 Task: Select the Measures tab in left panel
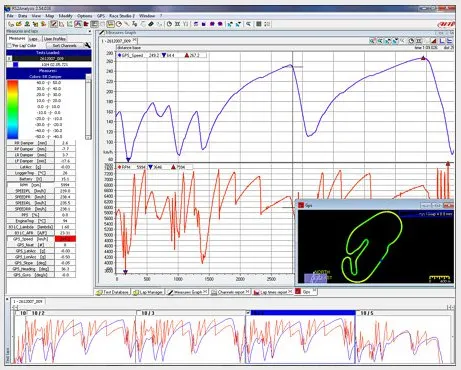pos(17,39)
